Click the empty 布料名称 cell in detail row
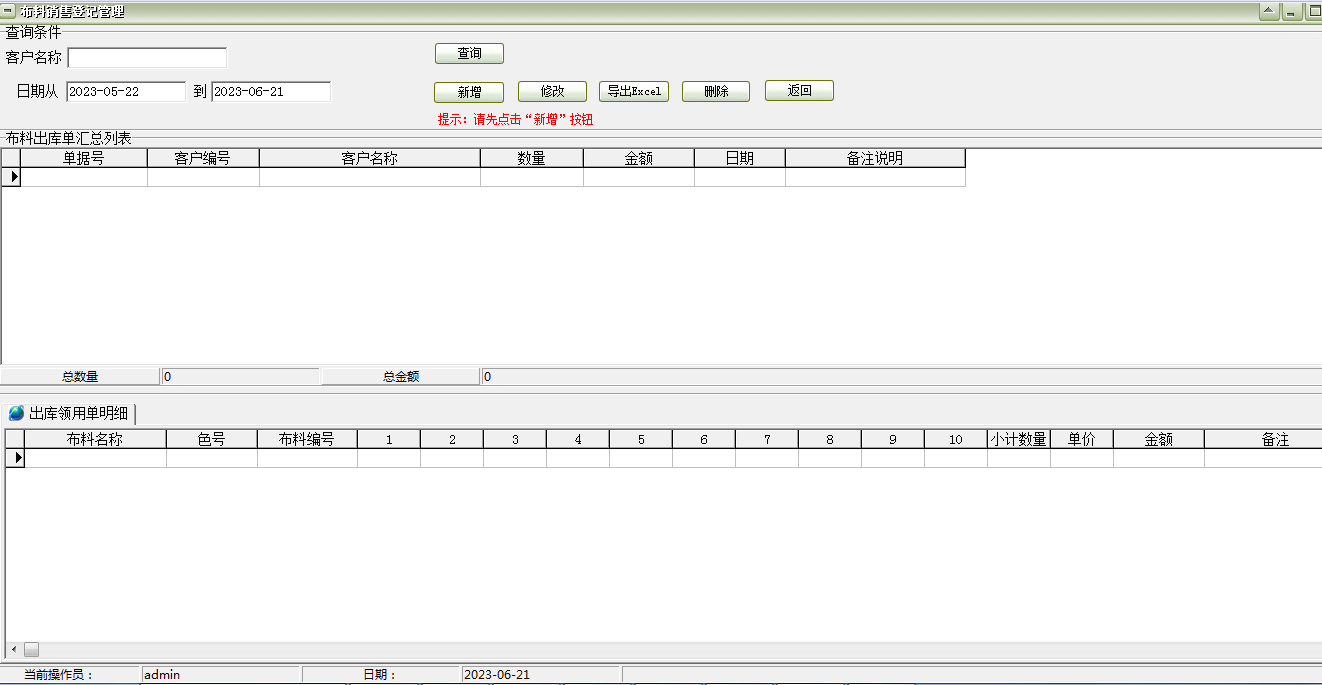Image resolution: width=1322 pixels, height=685 pixels. [x=95, y=458]
